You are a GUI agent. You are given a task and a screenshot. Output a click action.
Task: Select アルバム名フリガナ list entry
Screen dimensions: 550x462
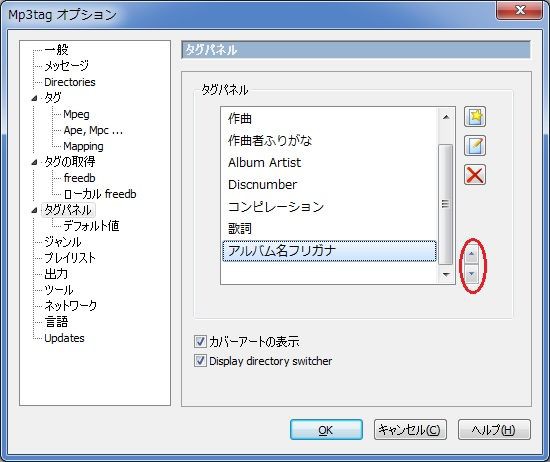329,251
